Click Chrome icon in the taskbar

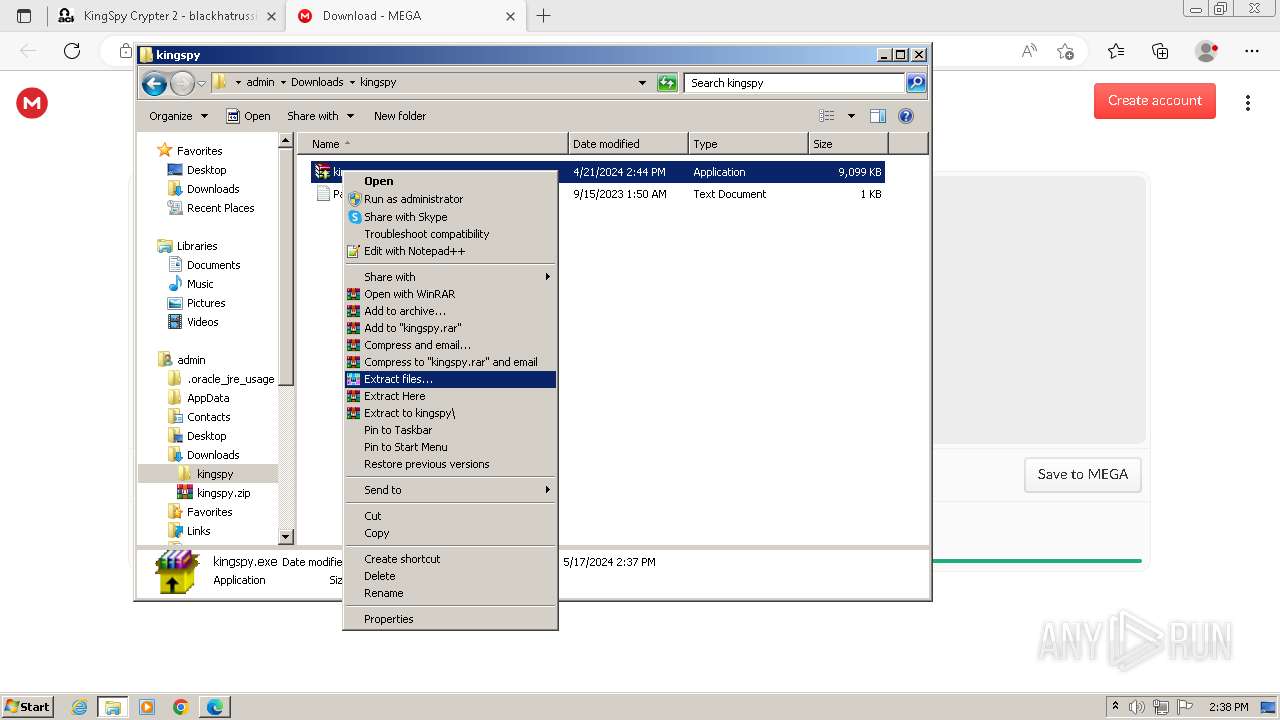pyautogui.click(x=180, y=707)
